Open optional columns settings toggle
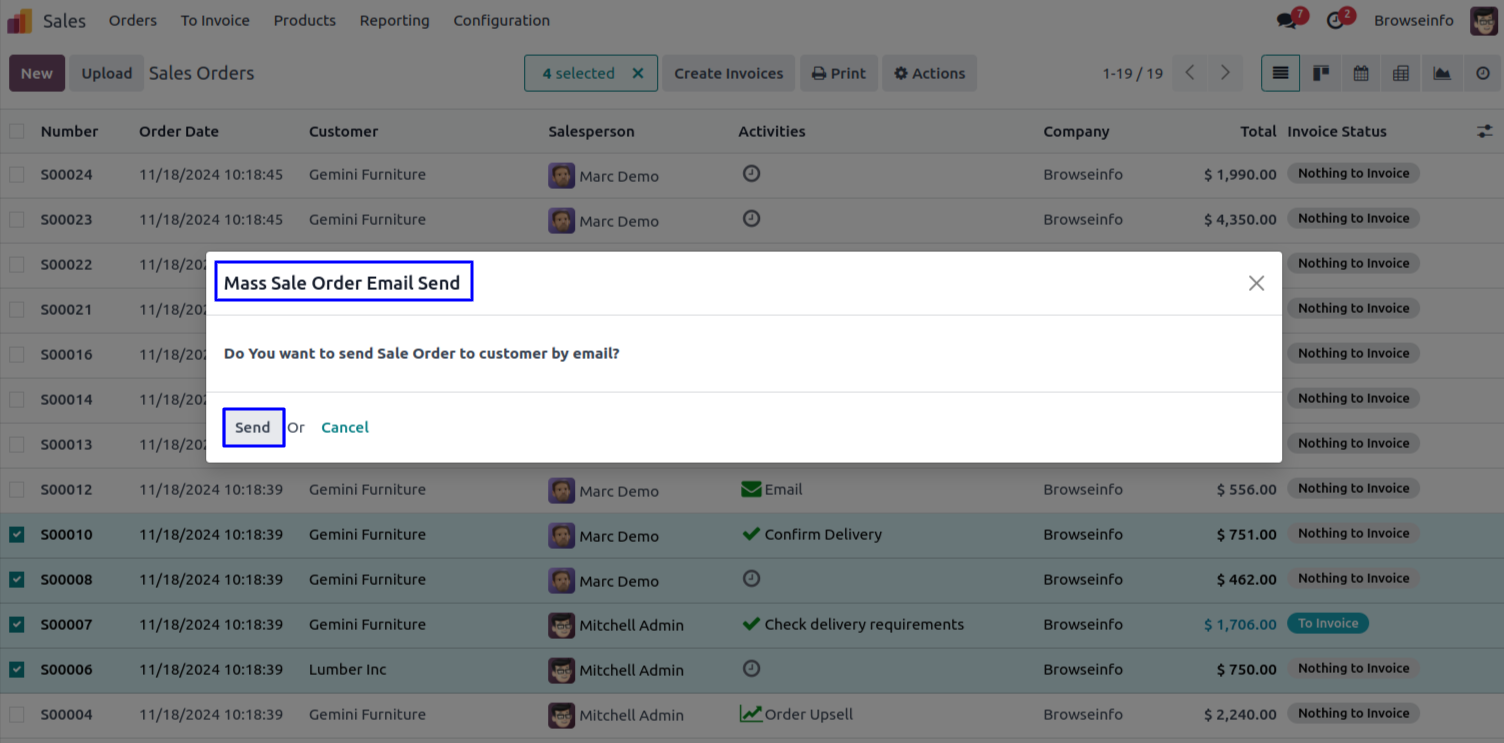 pos(1484,131)
